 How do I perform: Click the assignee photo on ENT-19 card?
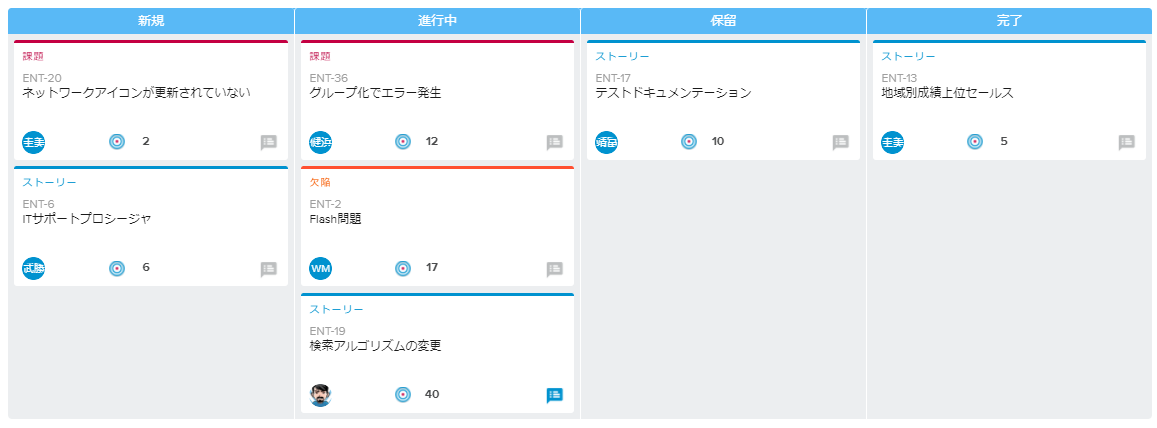point(321,395)
